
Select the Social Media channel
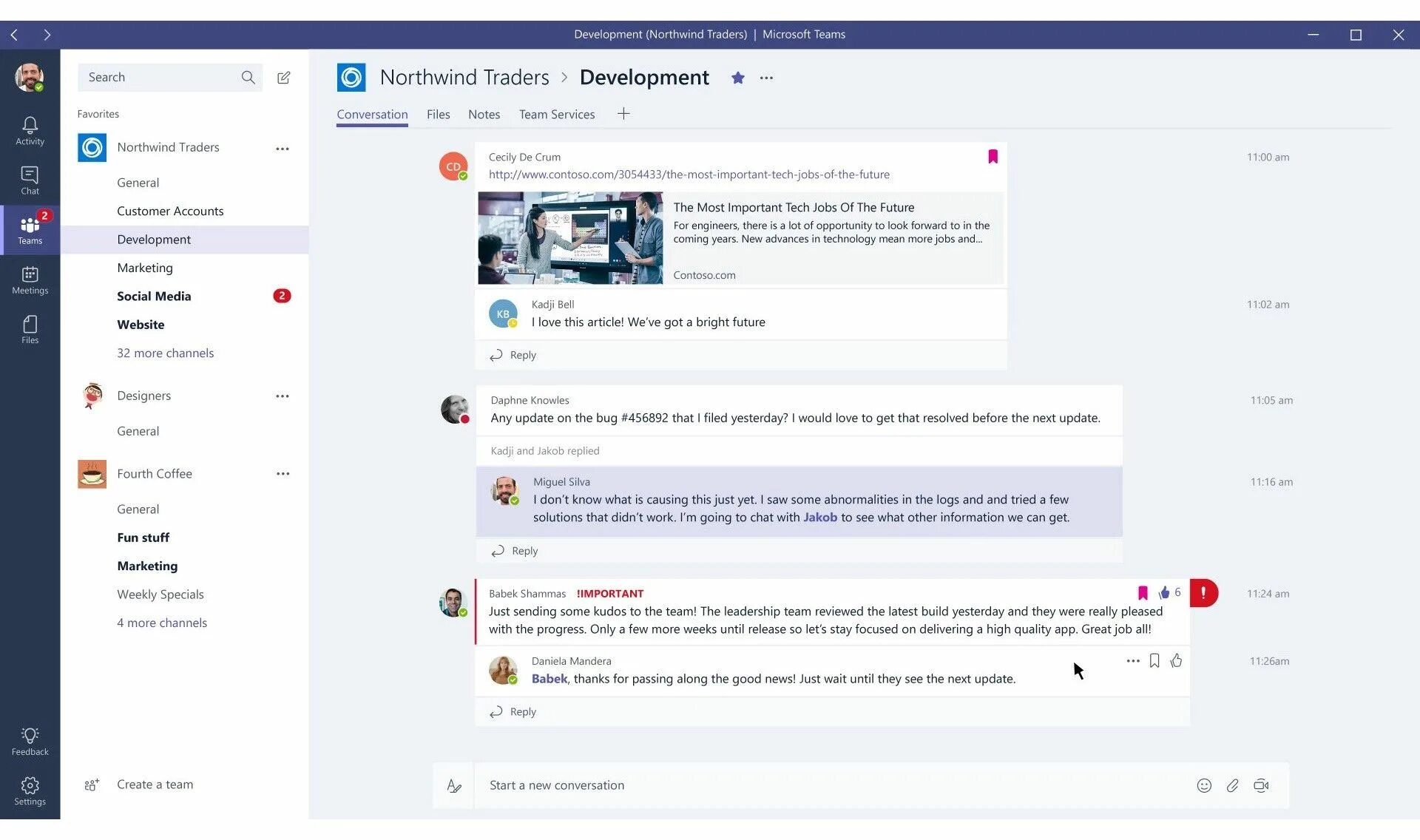(x=184, y=296)
